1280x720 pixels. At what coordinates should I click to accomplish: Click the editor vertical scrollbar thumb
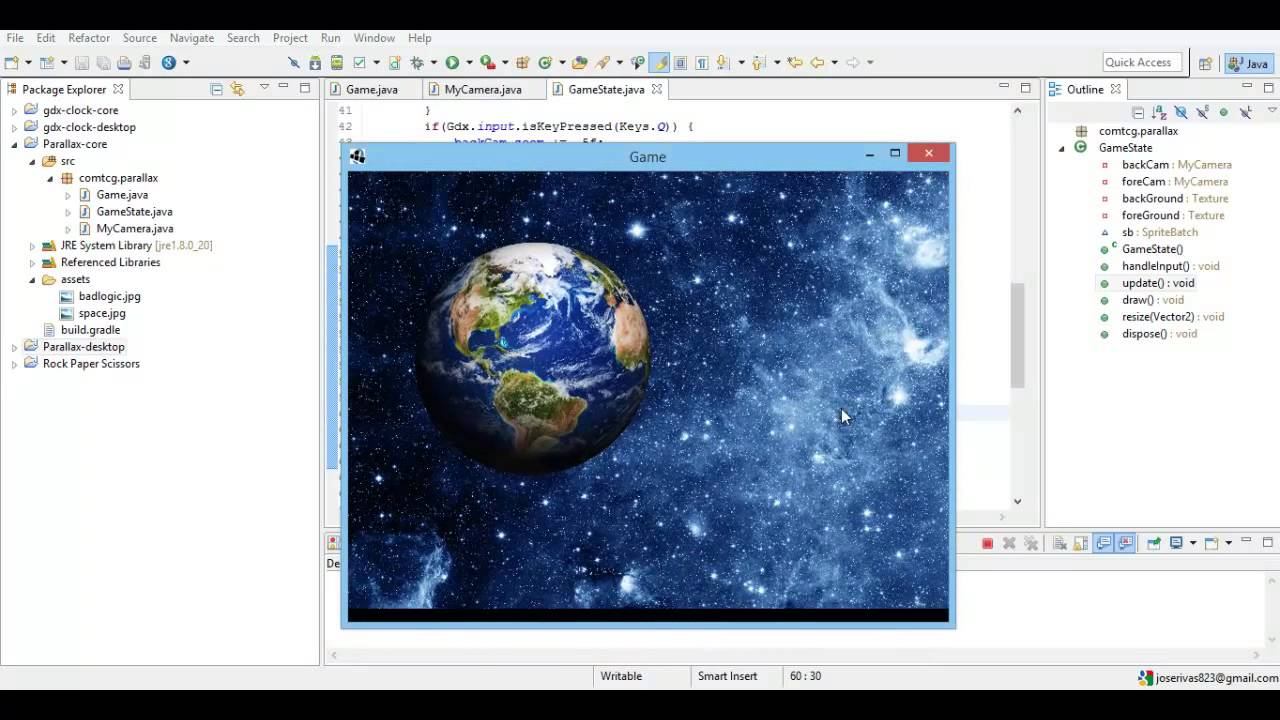[x=1017, y=335]
